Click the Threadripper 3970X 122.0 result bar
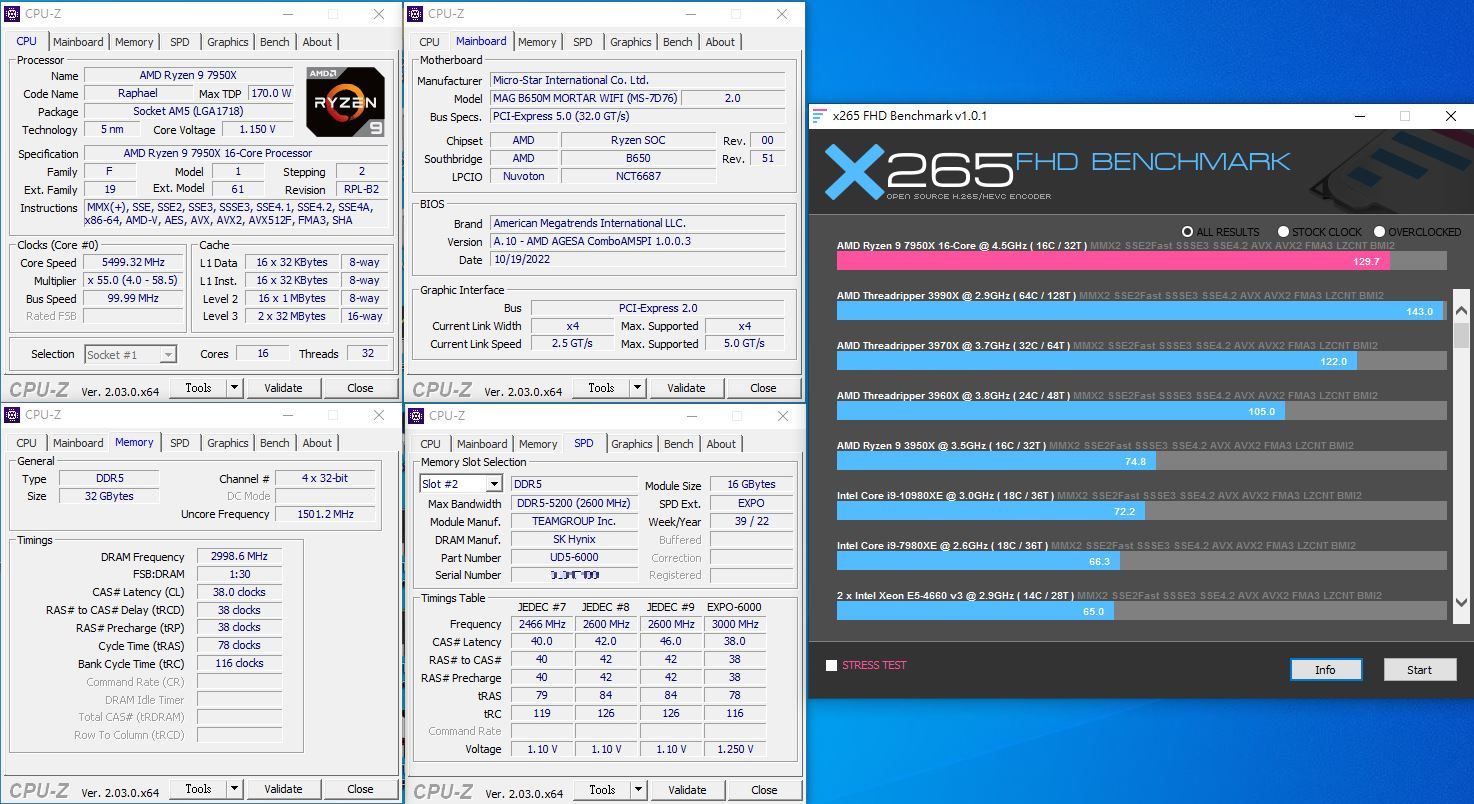 click(1097, 361)
